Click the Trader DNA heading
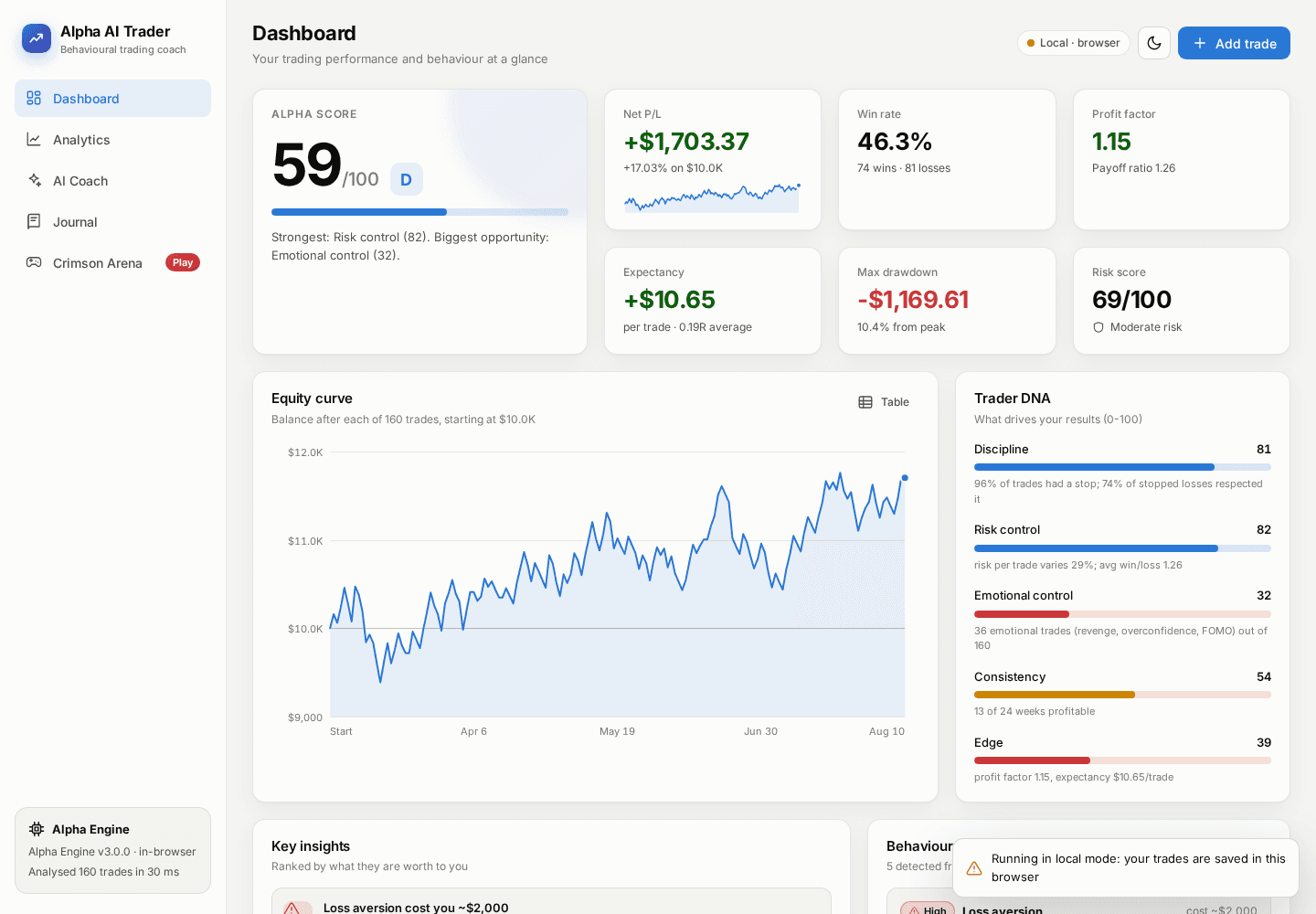The height and width of the screenshot is (914, 1316). pos(1013,399)
